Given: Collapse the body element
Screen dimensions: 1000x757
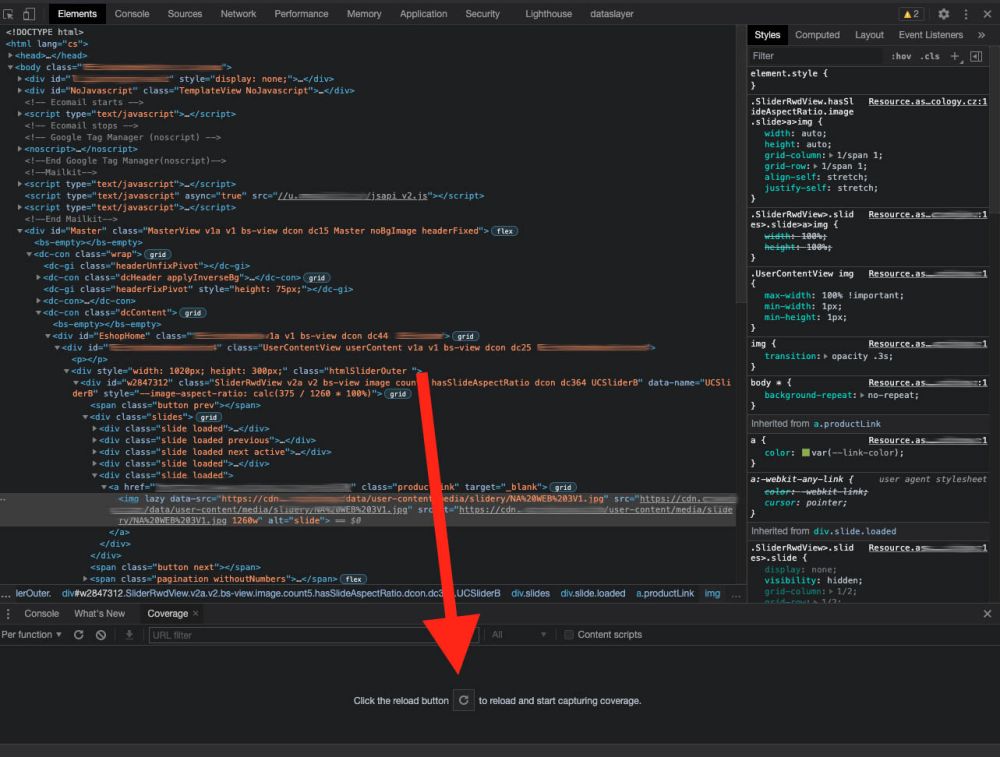Looking at the screenshot, I should 11,67.
